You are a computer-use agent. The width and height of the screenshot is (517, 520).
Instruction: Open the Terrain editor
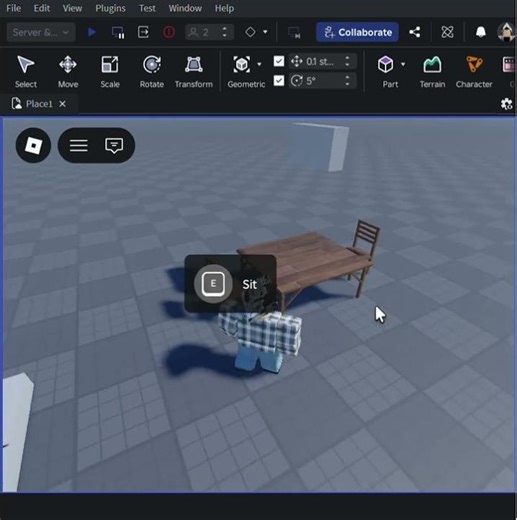[x=432, y=71]
